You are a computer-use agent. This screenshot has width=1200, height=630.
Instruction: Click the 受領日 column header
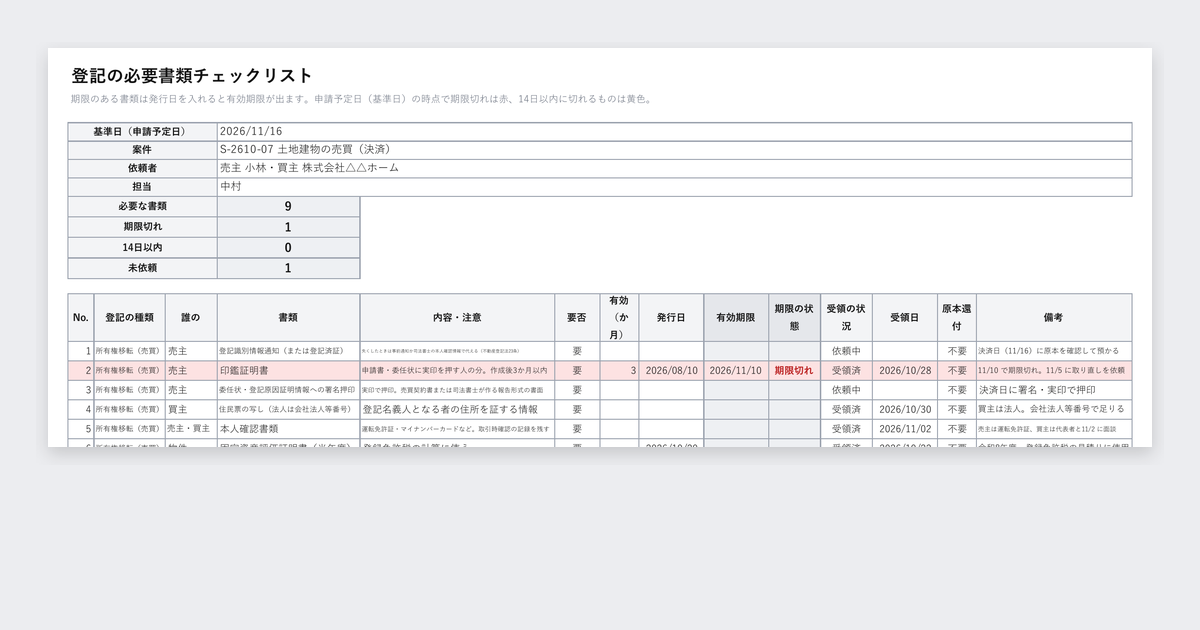(905, 317)
